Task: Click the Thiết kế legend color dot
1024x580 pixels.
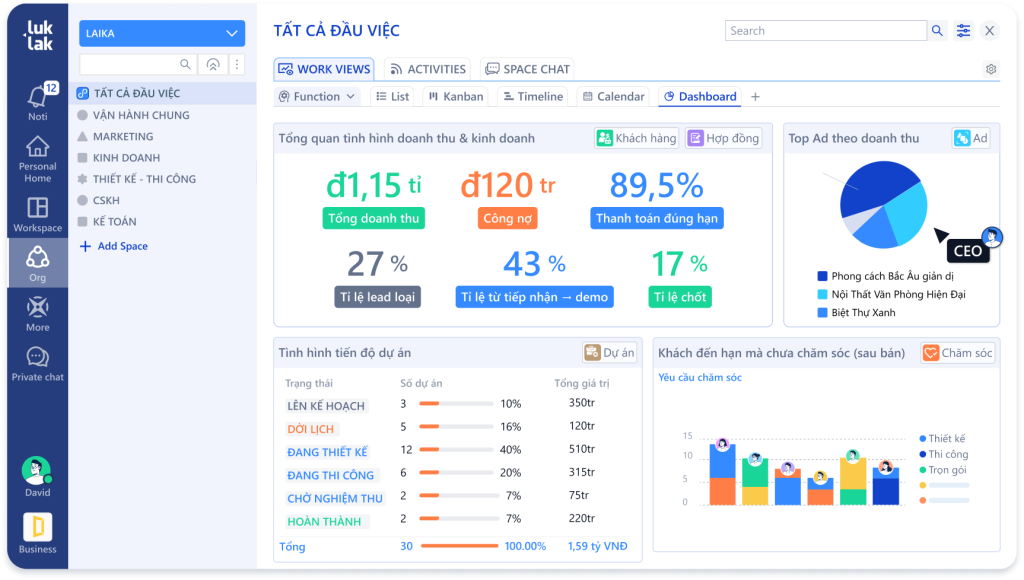Action: [x=921, y=439]
